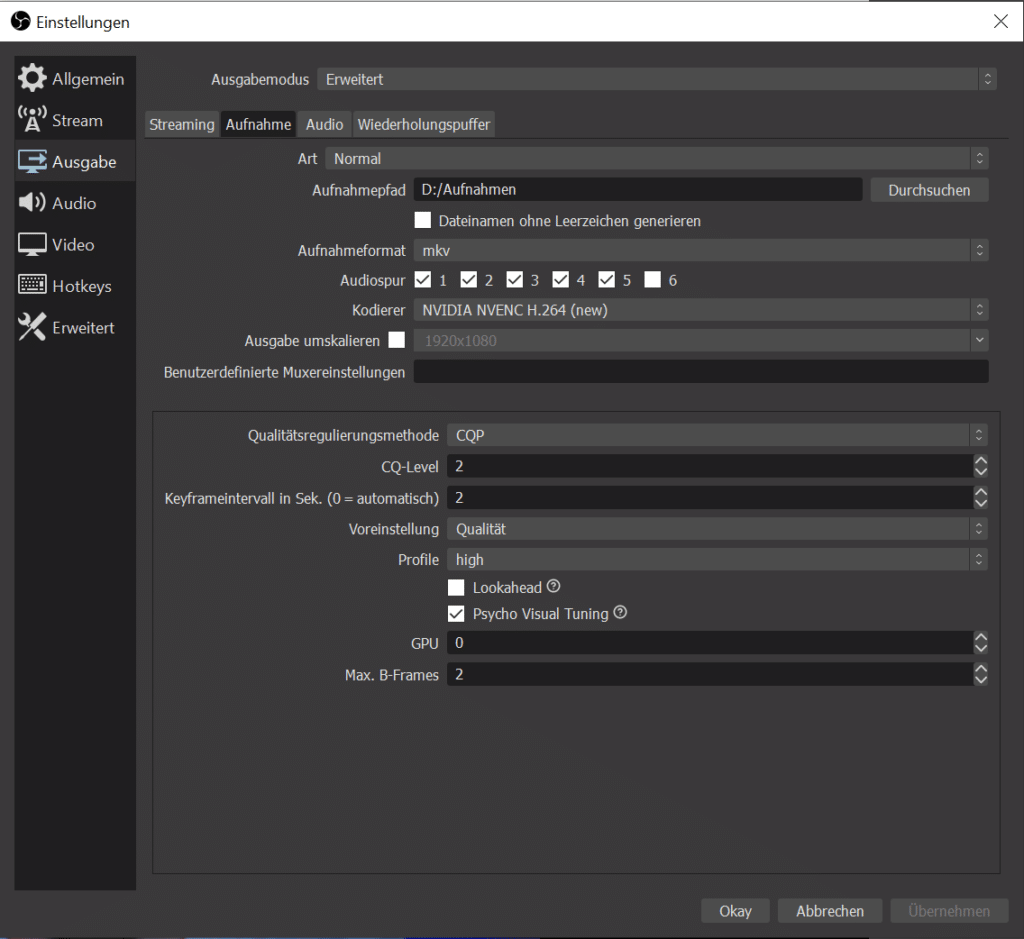Click into the CQ-Level value field
Screen dimensions: 1024x939
coord(710,466)
